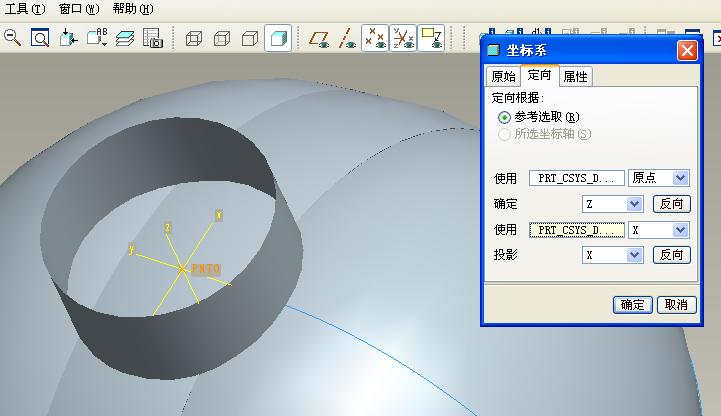This screenshot has height=416, width=721.
Task: Toggle datum axis display
Action: point(347,39)
